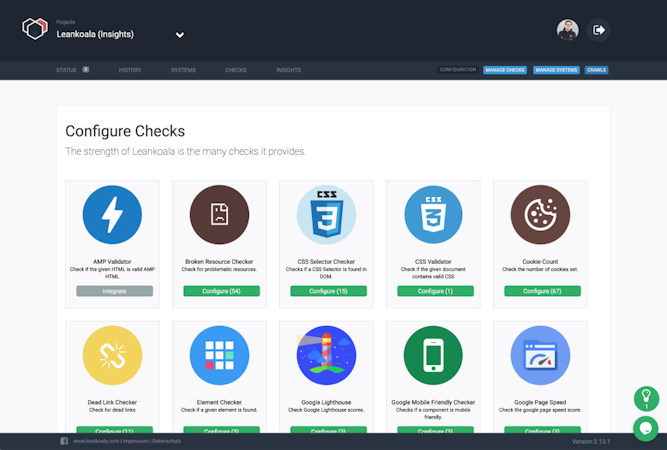Click Configure (67) for Cookie Count

click(x=542, y=291)
